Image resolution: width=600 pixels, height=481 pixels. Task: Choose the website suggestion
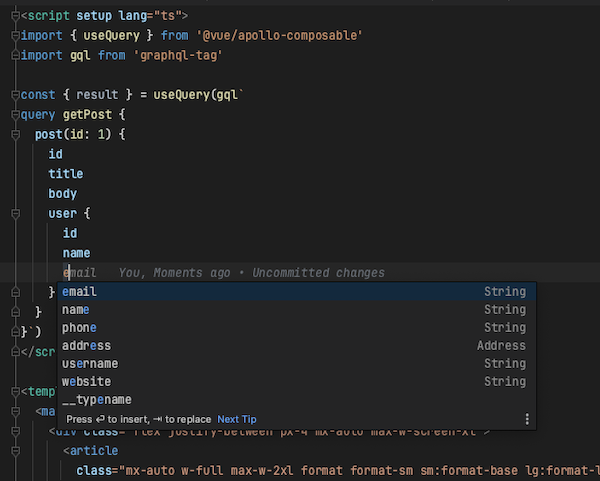(x=87, y=382)
